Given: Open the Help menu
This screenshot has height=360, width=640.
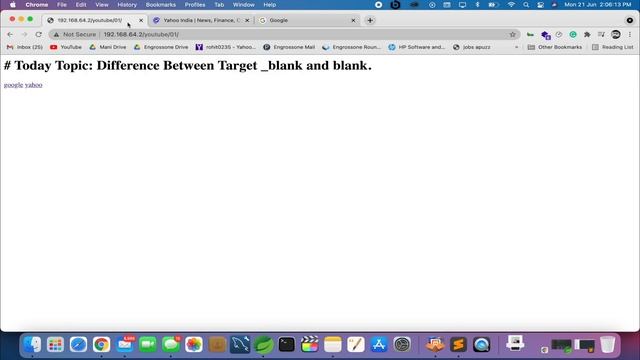Looking at the screenshot, I should (269, 5).
